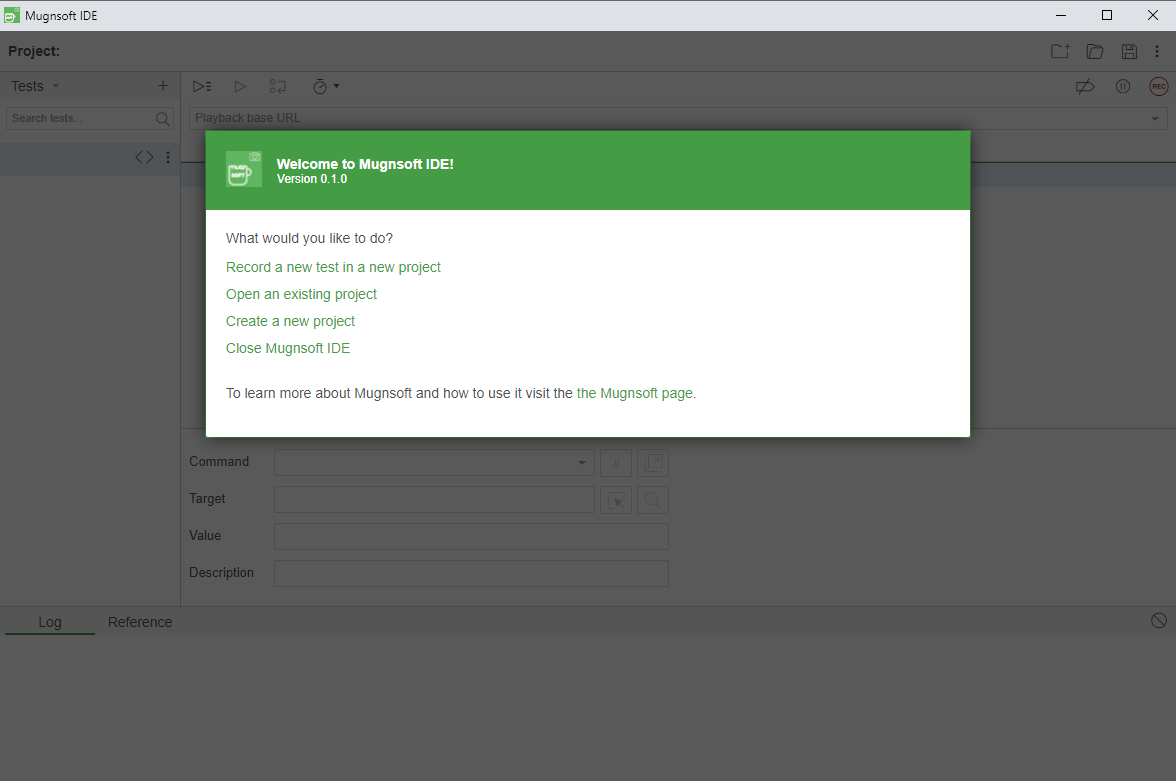Start recording with the REC button
Viewport: 1176px width, 781px height.
pyautogui.click(x=1159, y=86)
